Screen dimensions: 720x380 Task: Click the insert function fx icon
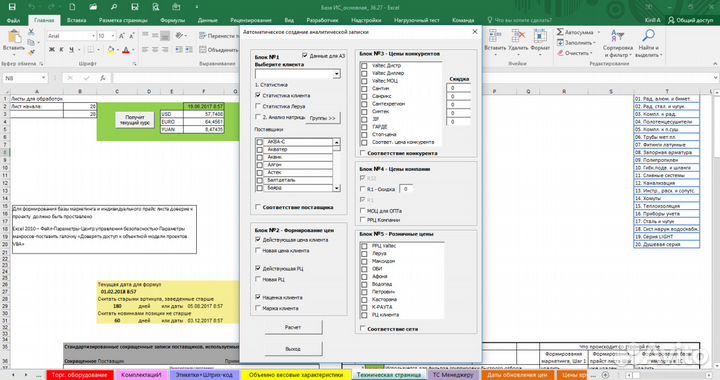[x=103, y=78]
